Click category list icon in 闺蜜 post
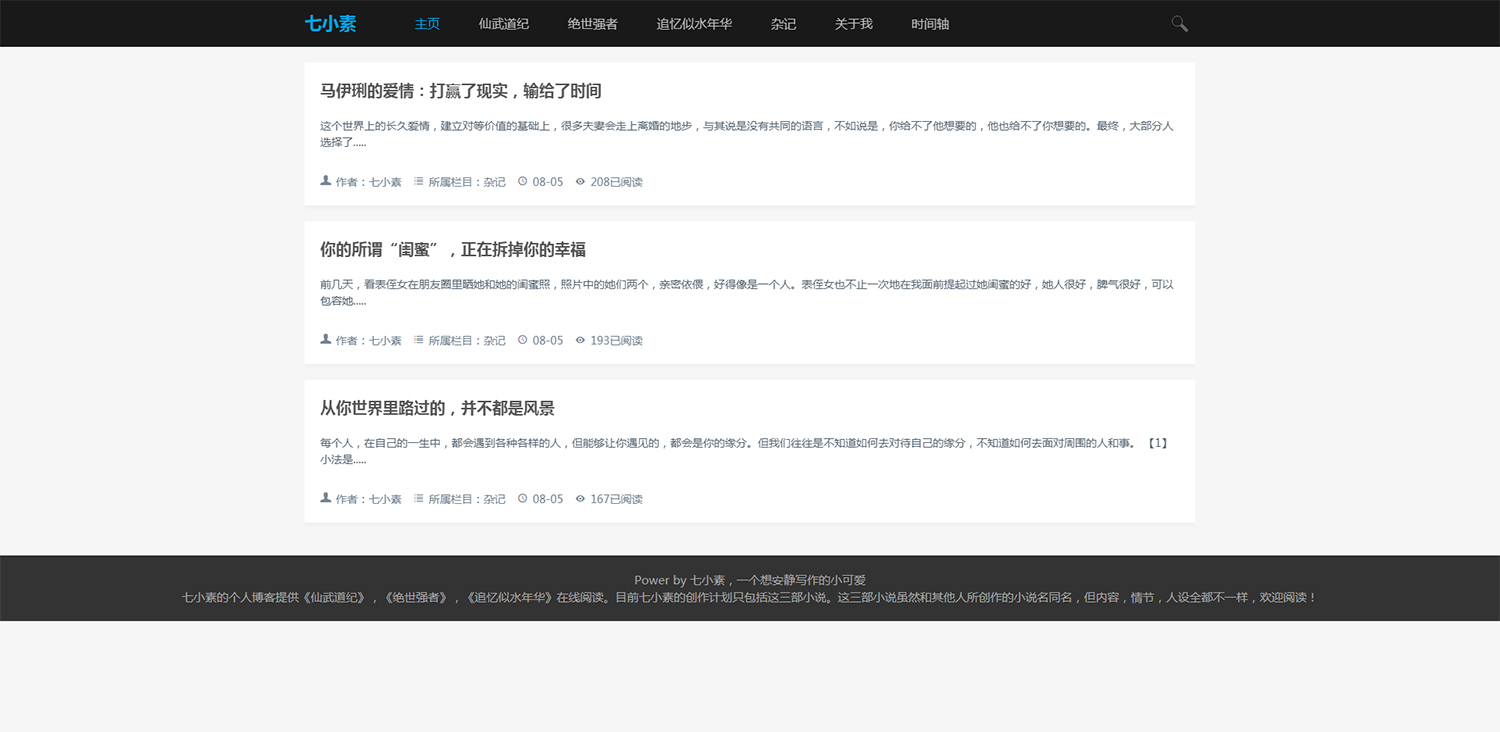 [x=419, y=340]
